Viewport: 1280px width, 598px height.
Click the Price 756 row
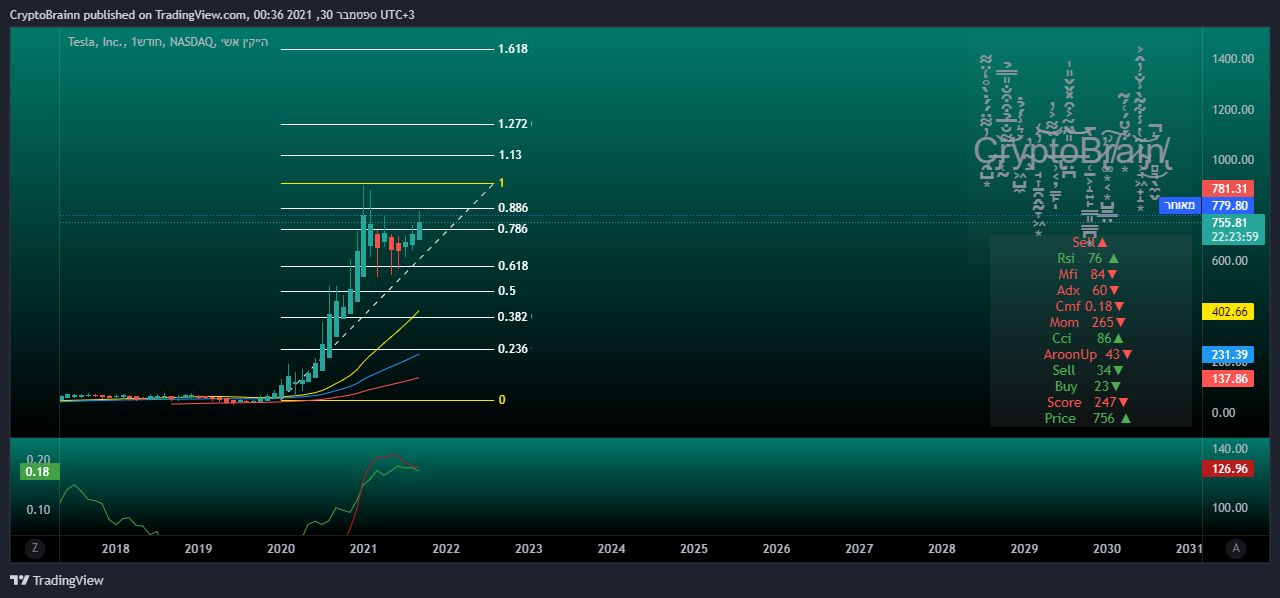pos(1088,418)
